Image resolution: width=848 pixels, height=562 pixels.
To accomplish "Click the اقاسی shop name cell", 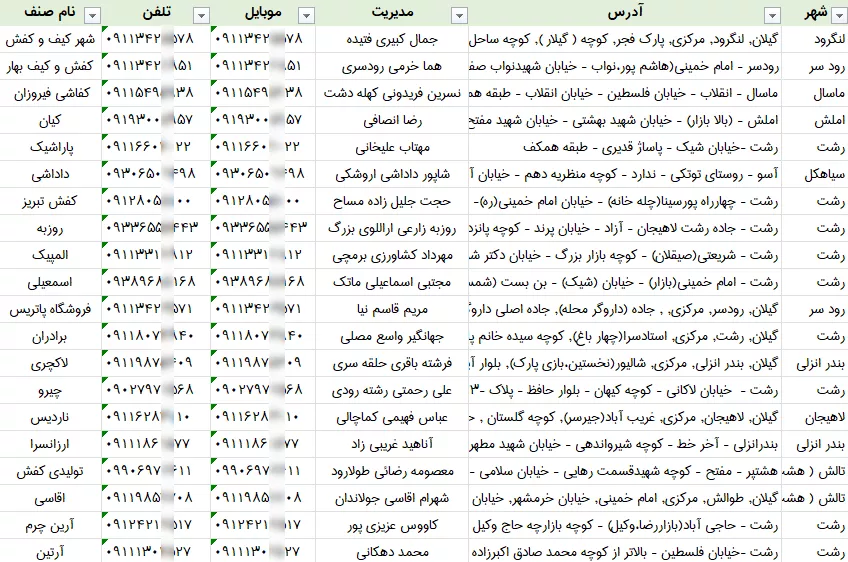I will coord(50,499).
